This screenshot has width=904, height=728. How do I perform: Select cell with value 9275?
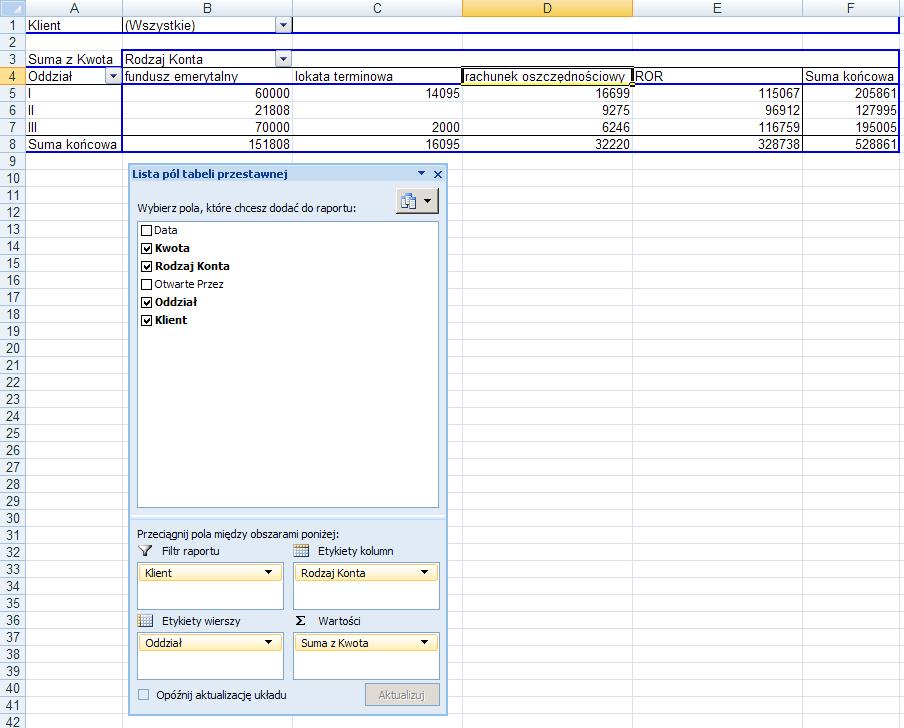click(547, 110)
